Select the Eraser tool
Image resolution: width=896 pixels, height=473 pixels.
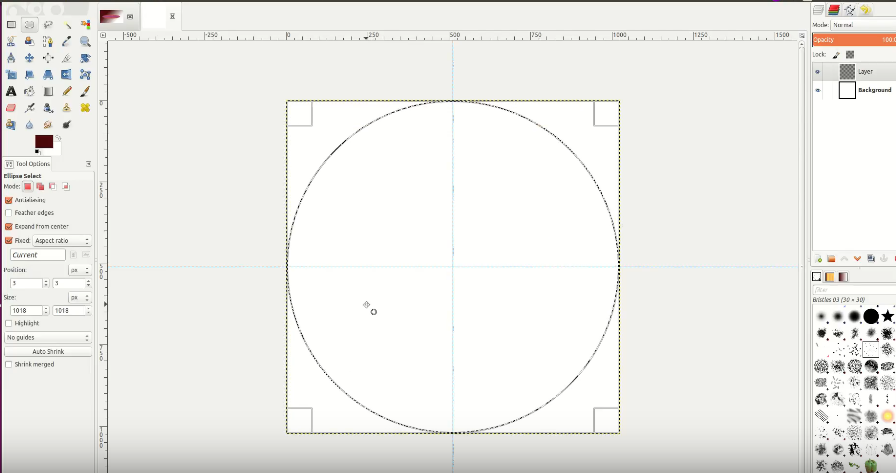pyautogui.click(x=11, y=107)
